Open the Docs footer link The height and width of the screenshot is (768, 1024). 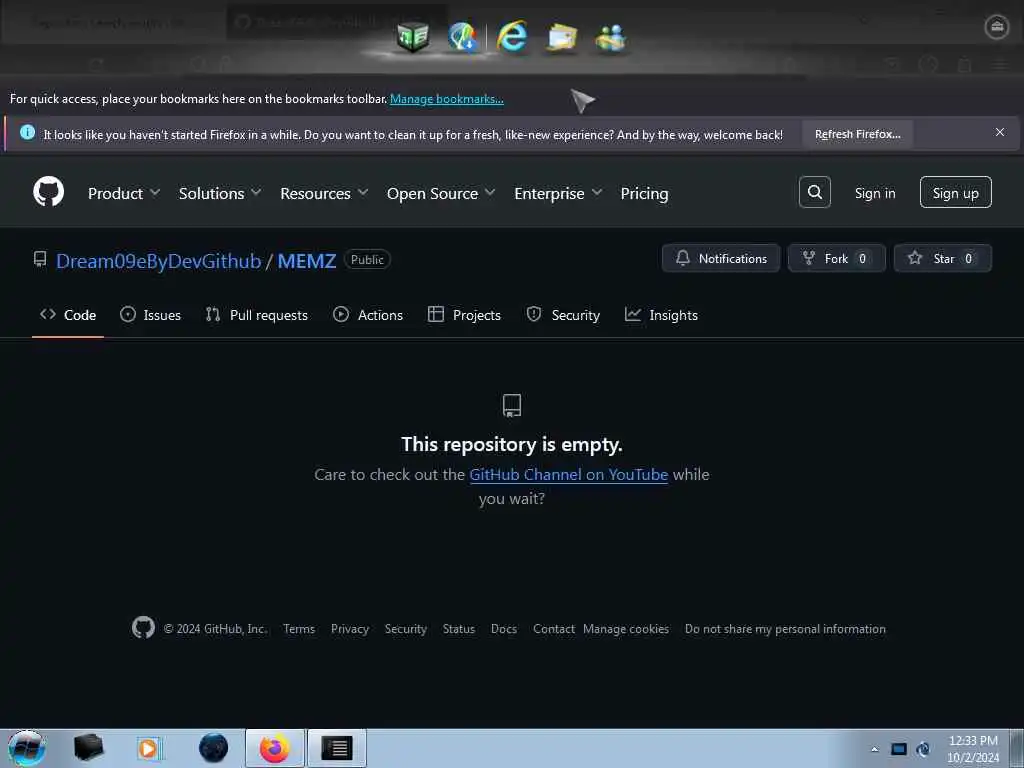[504, 628]
